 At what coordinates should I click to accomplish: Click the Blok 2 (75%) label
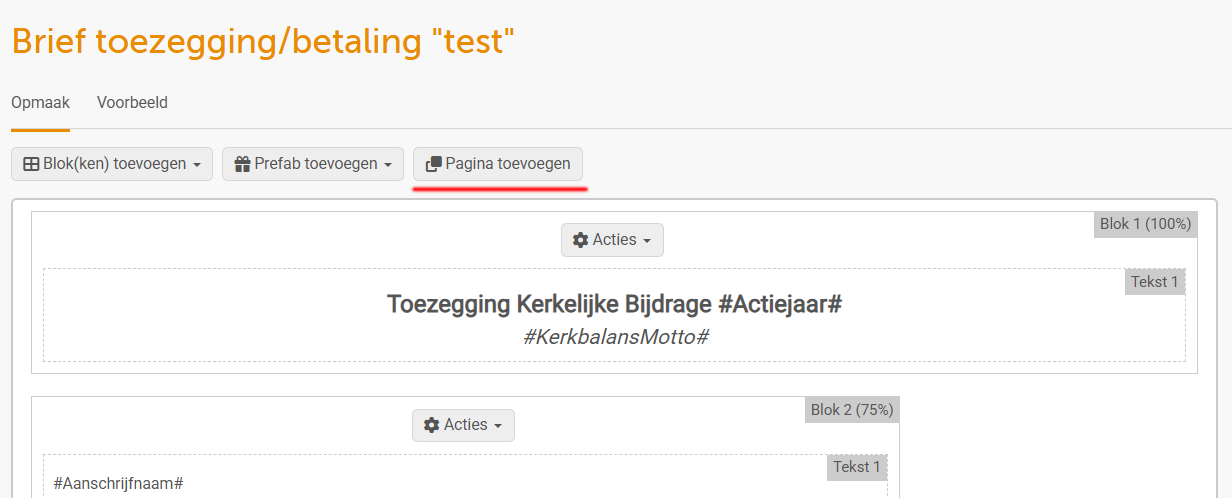852,409
